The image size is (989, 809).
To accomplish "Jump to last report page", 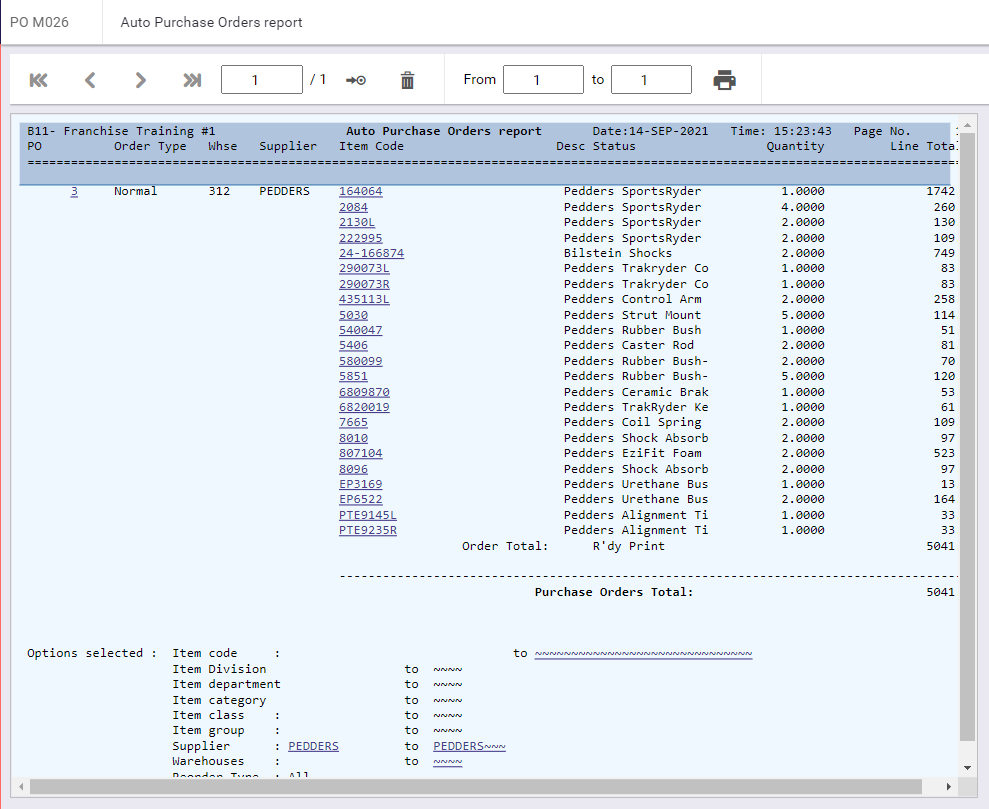I will [192, 80].
